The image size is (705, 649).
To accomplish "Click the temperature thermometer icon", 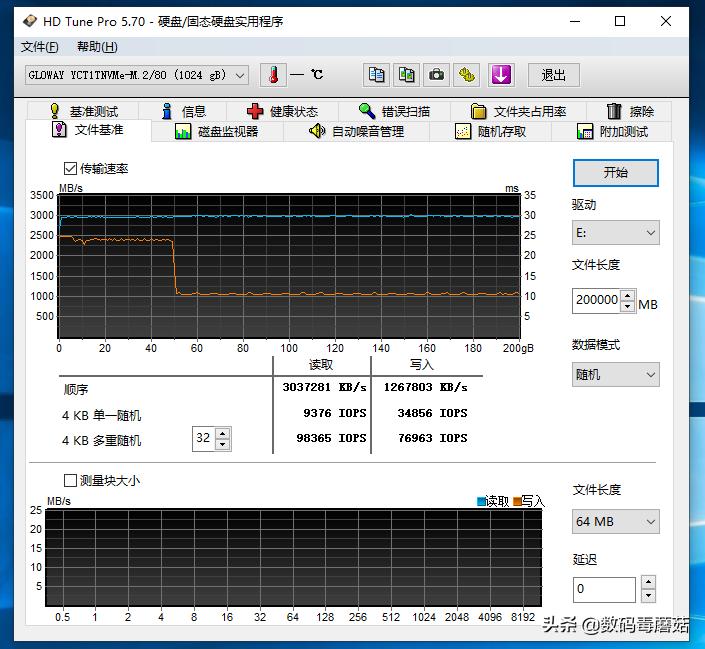I will (x=273, y=75).
